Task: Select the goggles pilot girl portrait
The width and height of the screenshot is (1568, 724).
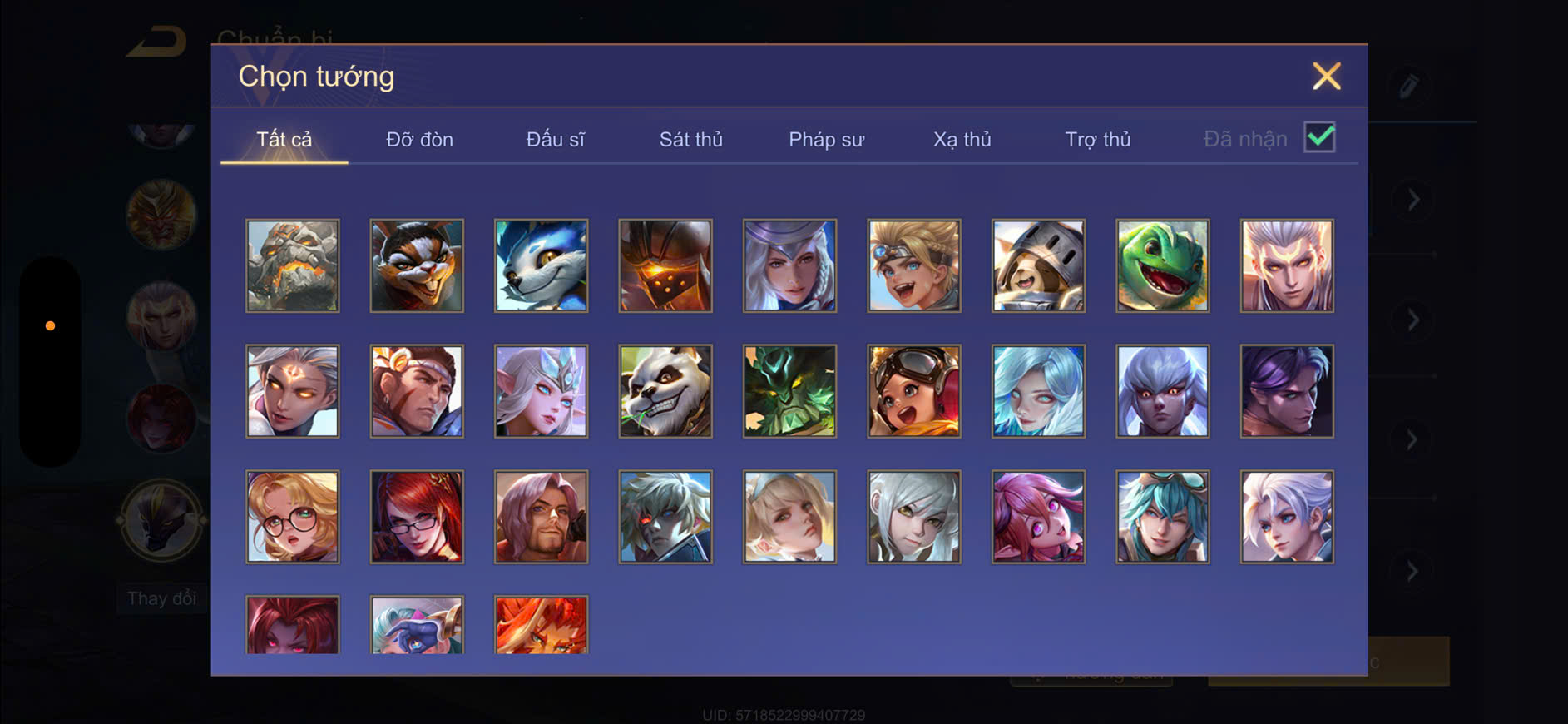Action: [x=914, y=391]
